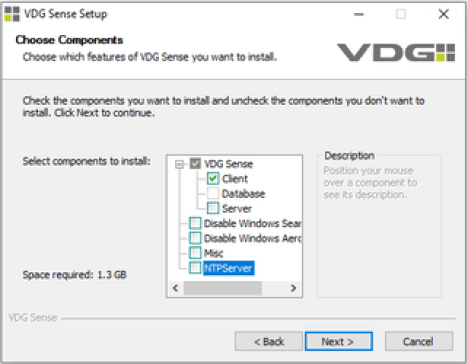Enable the Server component checkbox
This screenshot has width=468, height=364.
point(213,208)
